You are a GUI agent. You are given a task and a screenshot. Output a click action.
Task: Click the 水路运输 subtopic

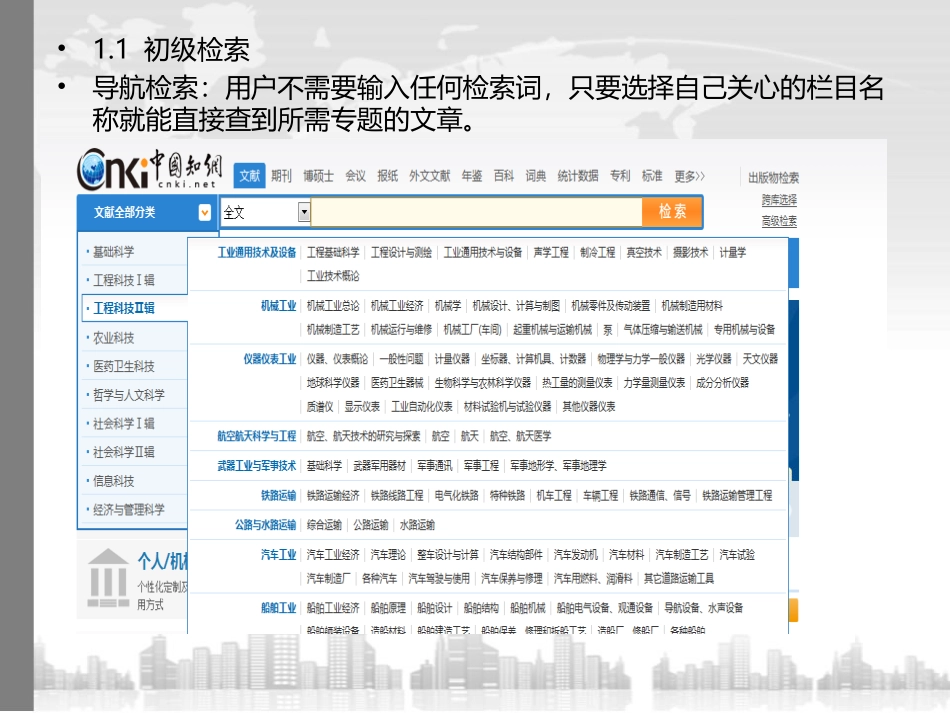point(417,525)
